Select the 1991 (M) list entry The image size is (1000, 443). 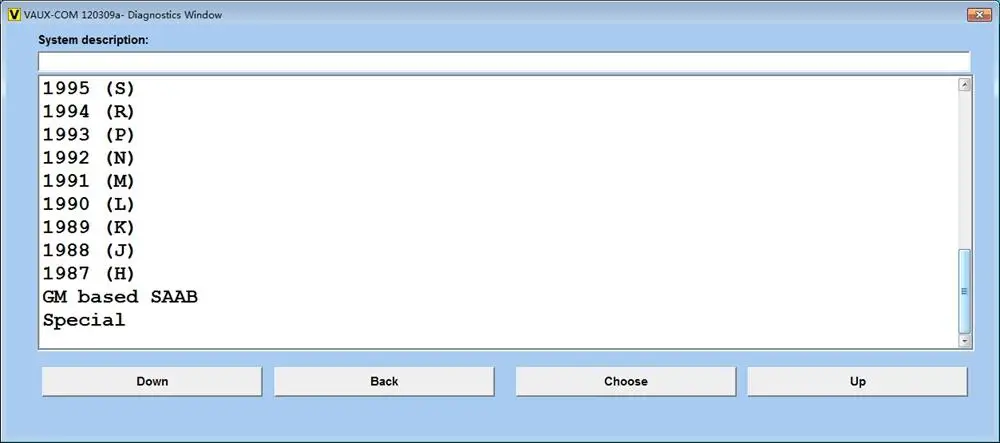point(89,182)
